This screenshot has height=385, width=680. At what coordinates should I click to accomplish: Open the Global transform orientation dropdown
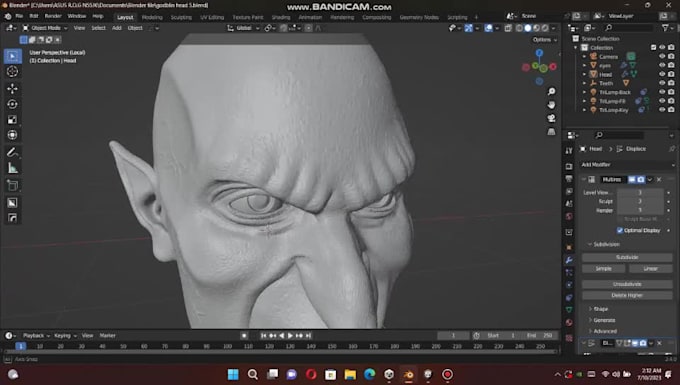[243, 28]
